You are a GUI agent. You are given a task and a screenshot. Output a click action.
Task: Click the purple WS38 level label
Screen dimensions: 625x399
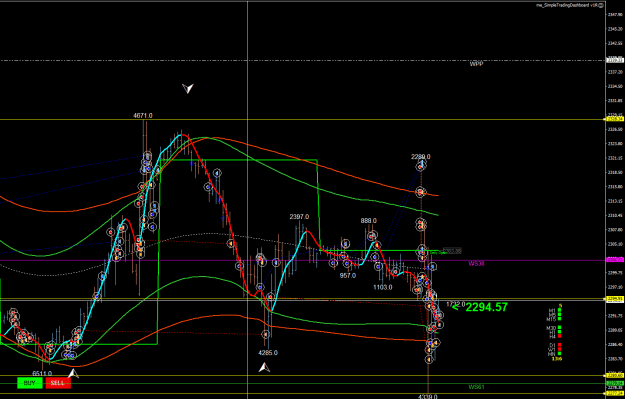[x=476, y=263]
